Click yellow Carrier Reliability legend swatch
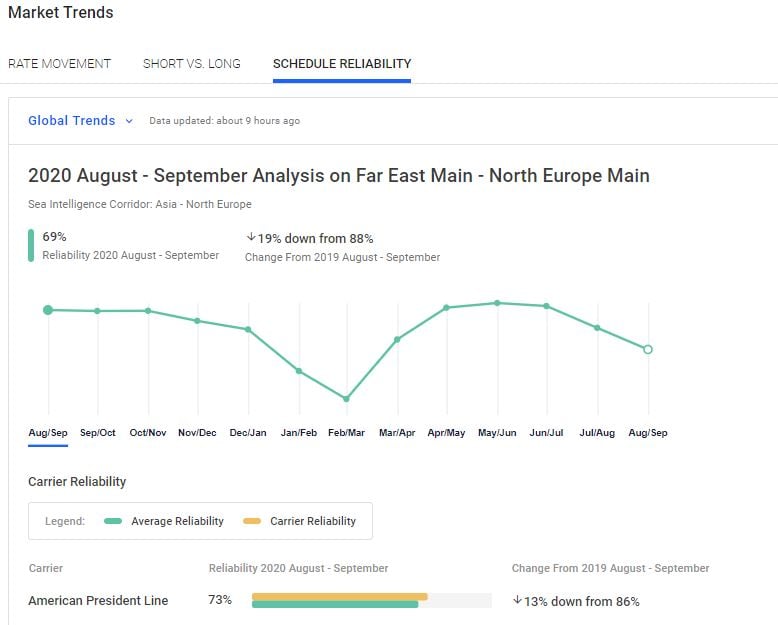The height and width of the screenshot is (625, 778). (x=252, y=521)
